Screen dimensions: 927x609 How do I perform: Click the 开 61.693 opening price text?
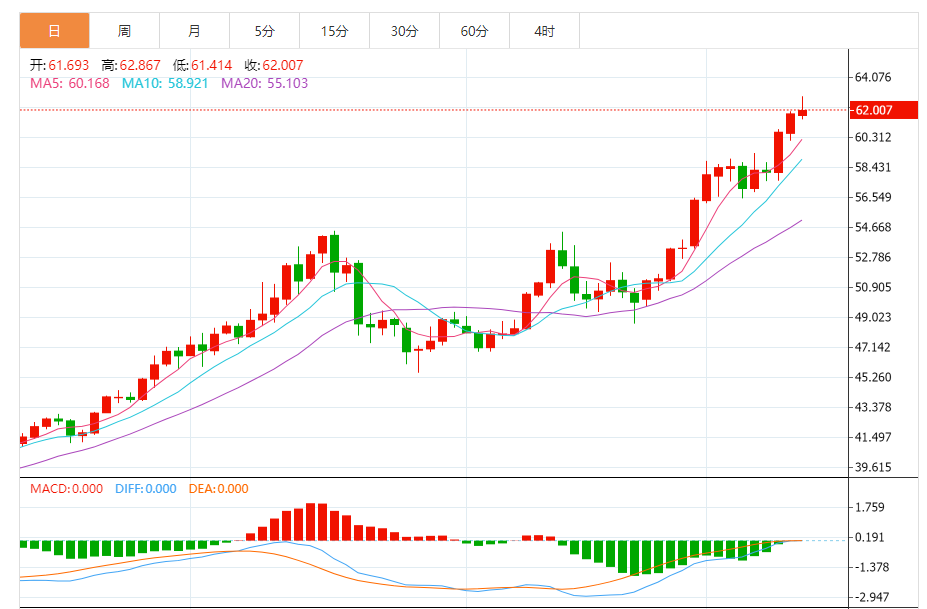[62, 65]
